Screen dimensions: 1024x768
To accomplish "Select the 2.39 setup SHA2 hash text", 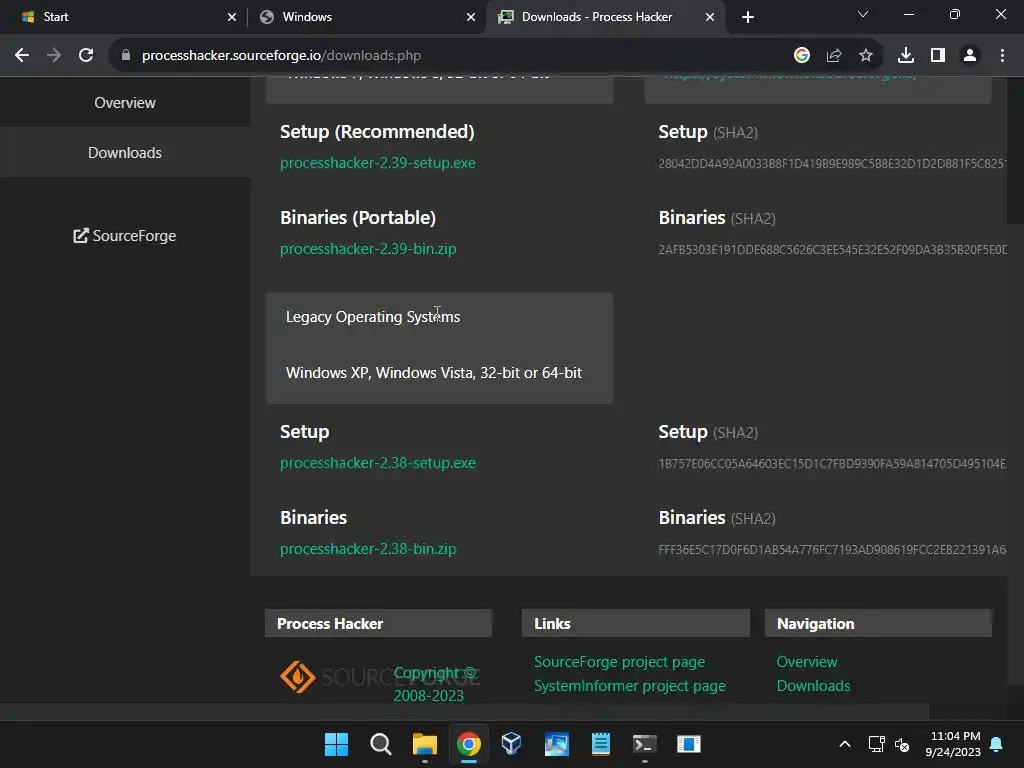I will coord(832,163).
